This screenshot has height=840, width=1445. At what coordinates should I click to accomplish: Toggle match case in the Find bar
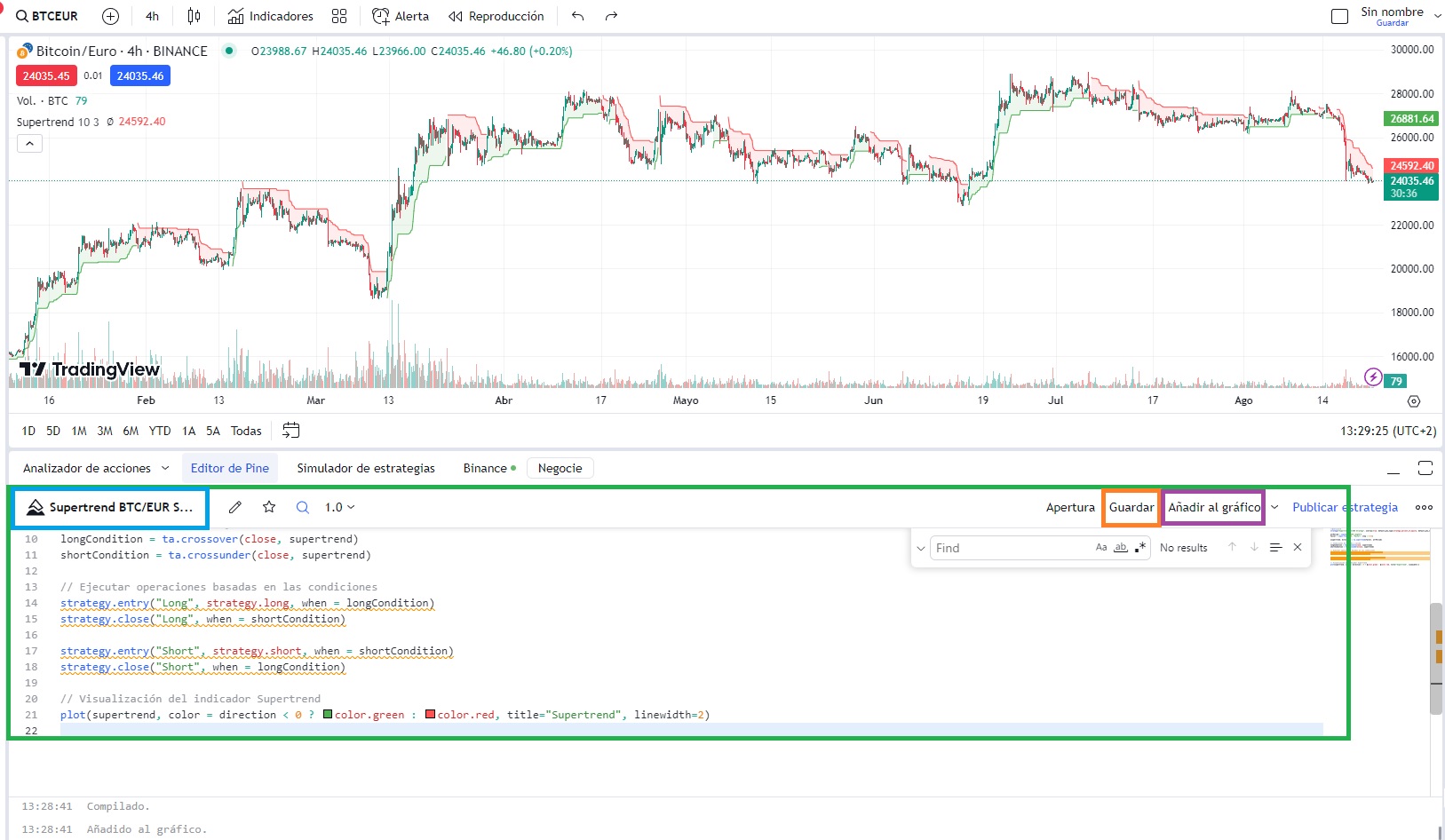coord(1100,547)
